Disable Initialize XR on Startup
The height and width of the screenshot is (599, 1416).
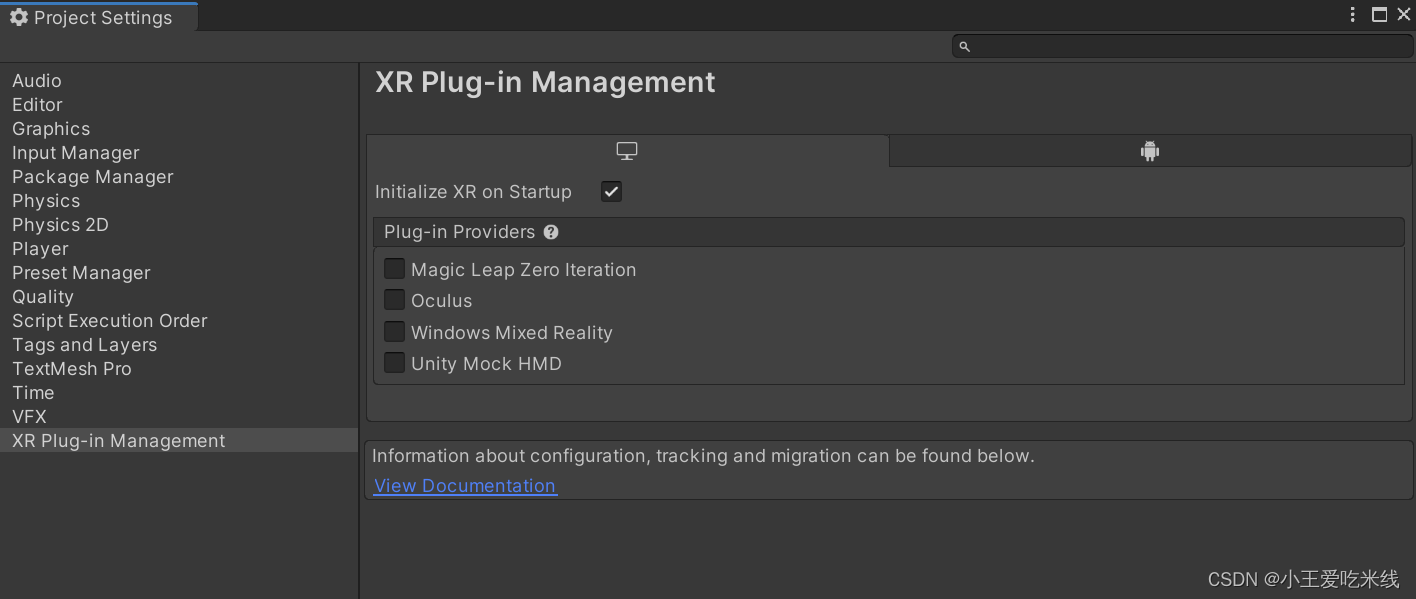pos(611,191)
